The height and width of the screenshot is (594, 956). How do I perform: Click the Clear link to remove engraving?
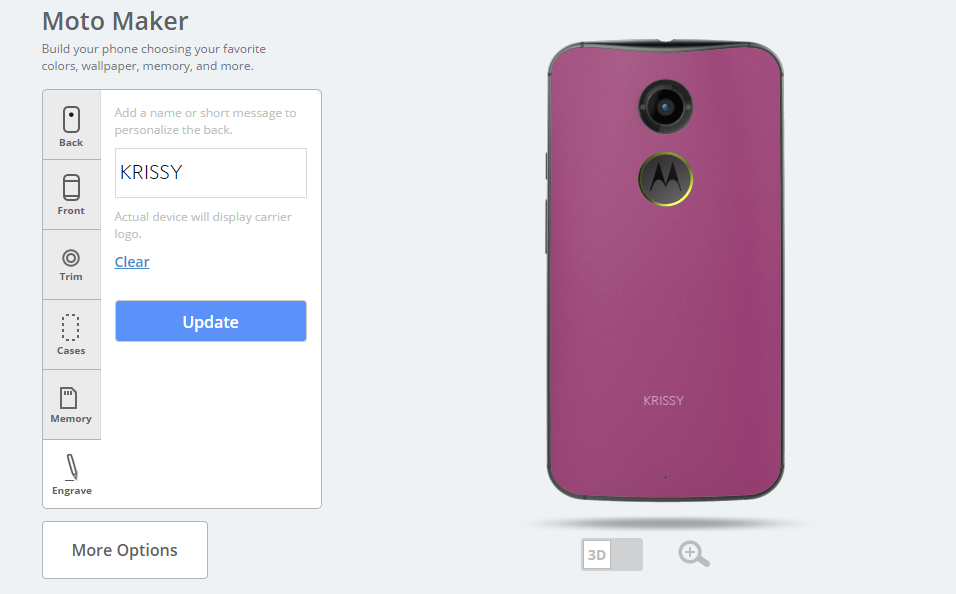tap(132, 262)
